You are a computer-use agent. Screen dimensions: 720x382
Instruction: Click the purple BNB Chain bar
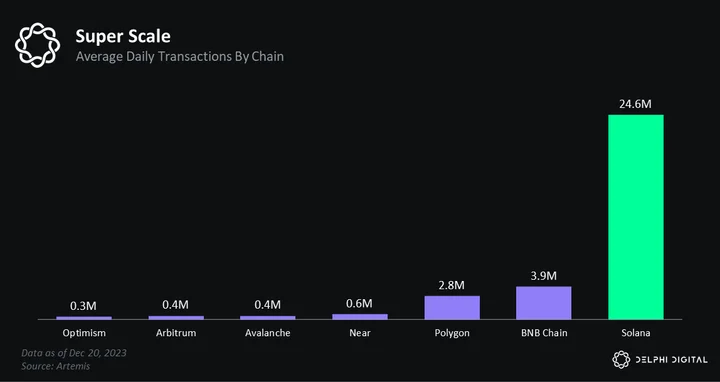(544, 303)
